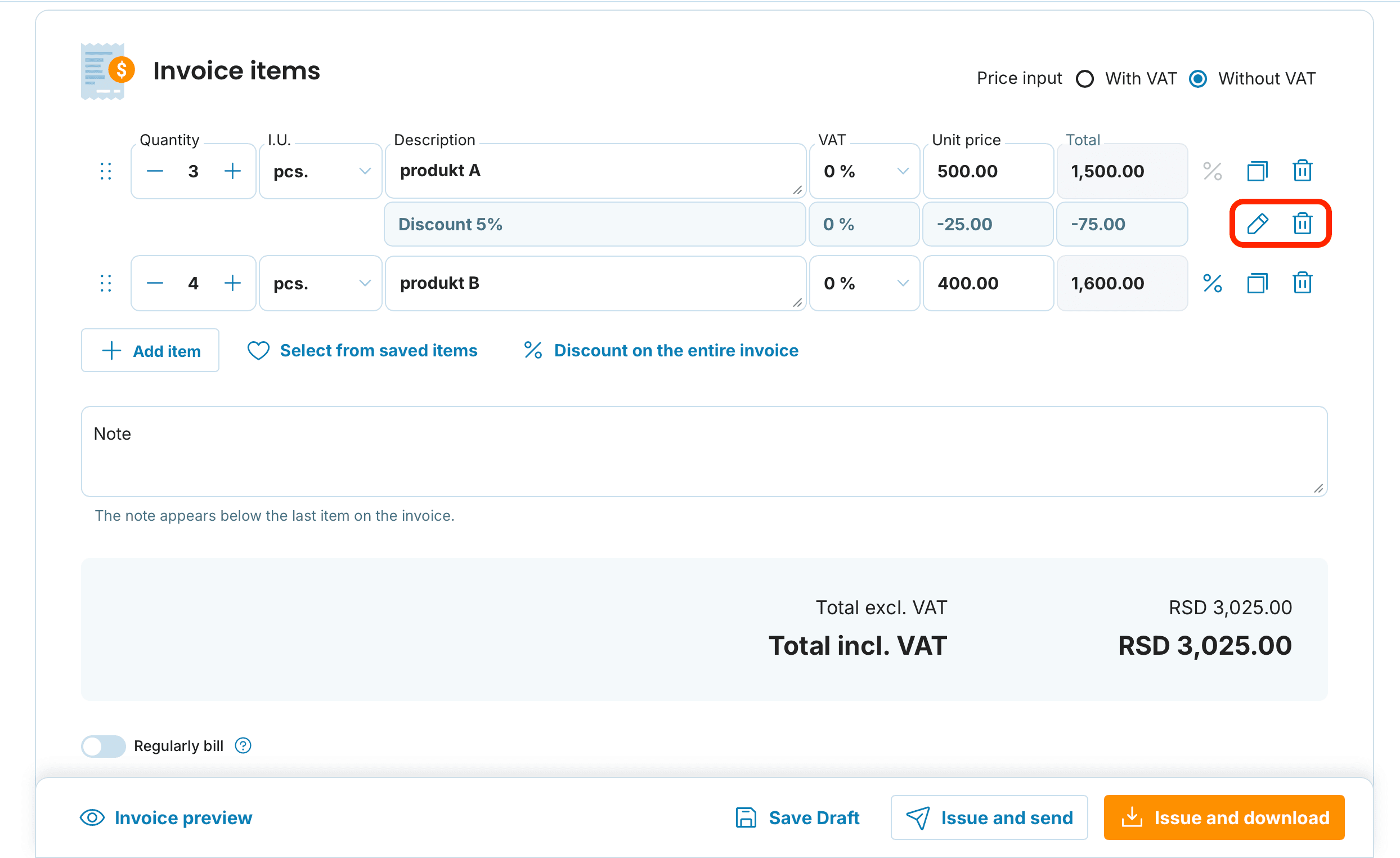Click Issue and download button
Viewport: 1400px width, 858px height.
(1224, 817)
